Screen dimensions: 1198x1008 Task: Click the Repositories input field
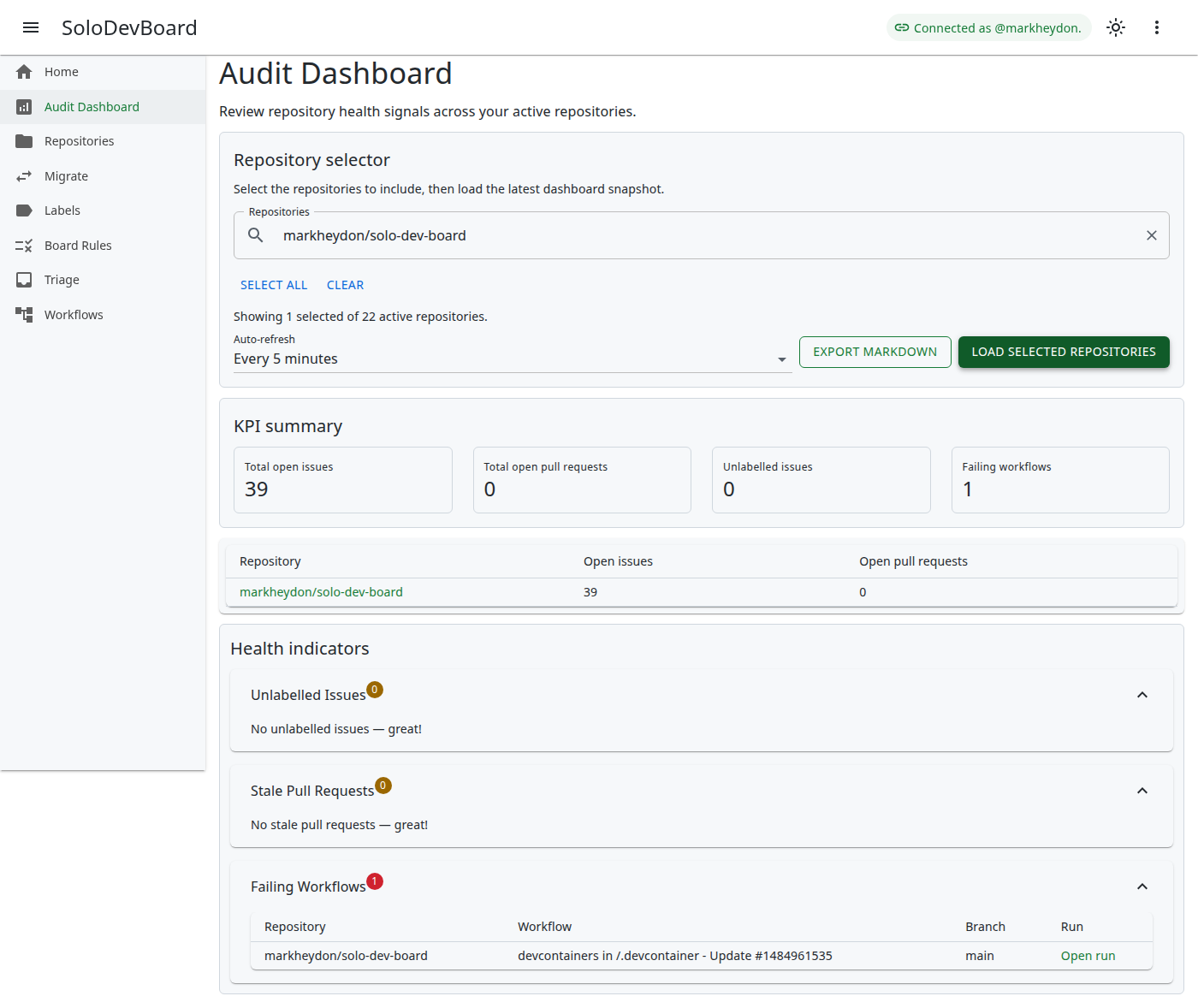coord(702,235)
